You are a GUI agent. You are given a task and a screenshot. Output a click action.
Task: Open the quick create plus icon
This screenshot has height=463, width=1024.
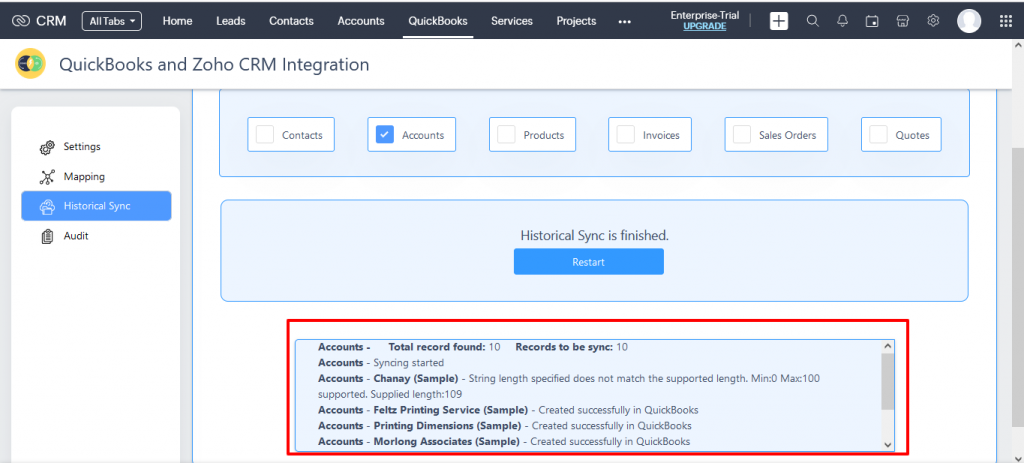click(778, 21)
